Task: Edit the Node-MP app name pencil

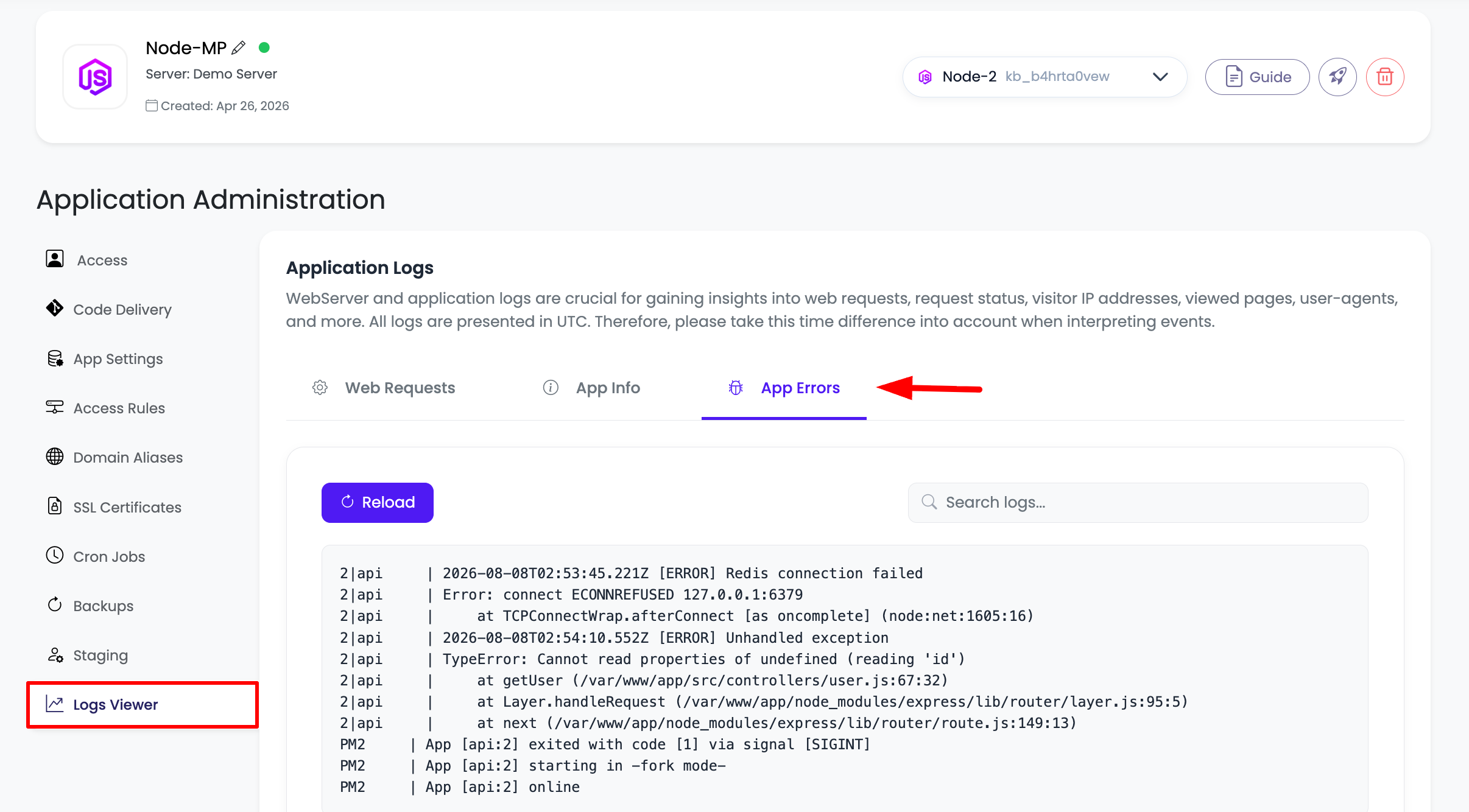Action: coord(239,47)
